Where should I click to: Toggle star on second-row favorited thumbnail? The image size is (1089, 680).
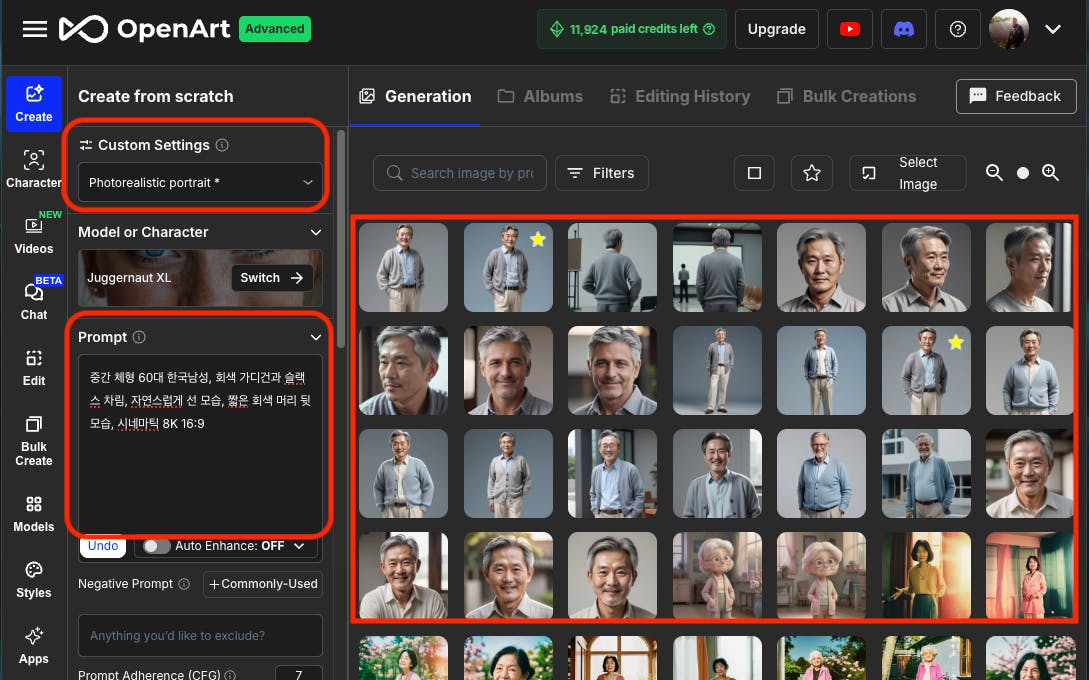point(956,342)
